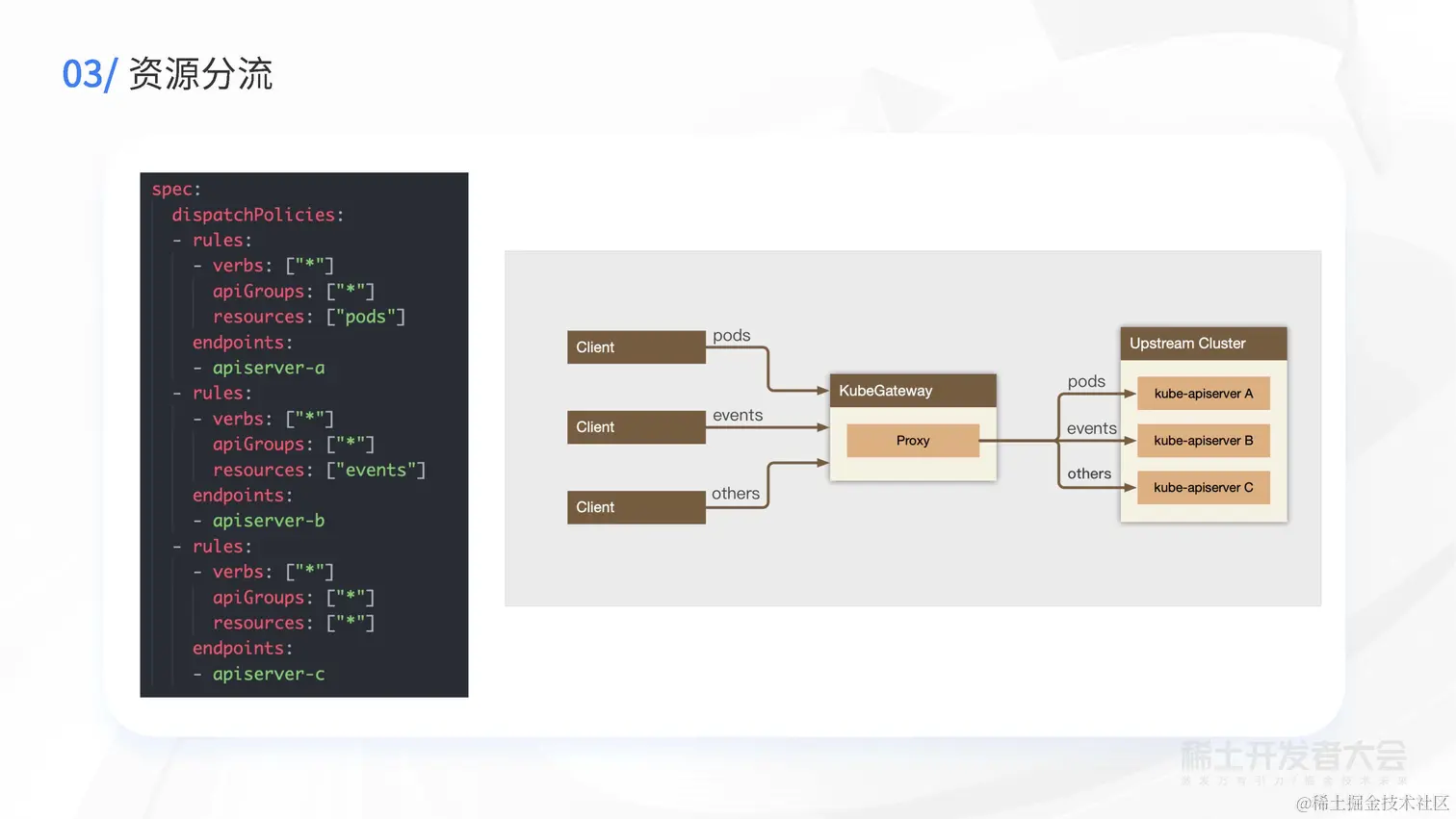Click the apiserver-a endpoint line
Image resolution: width=1456 pixels, height=819 pixels.
coord(259,368)
